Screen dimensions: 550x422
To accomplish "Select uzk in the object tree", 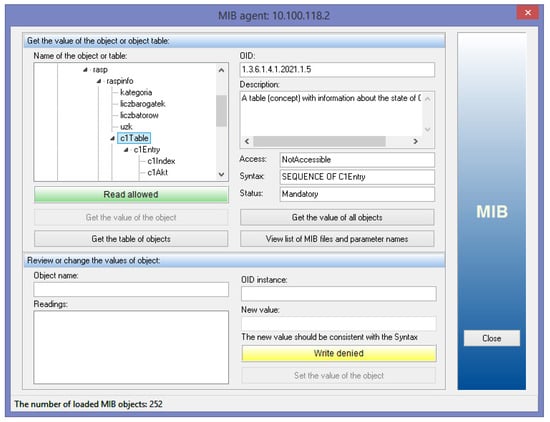I will point(126,127).
